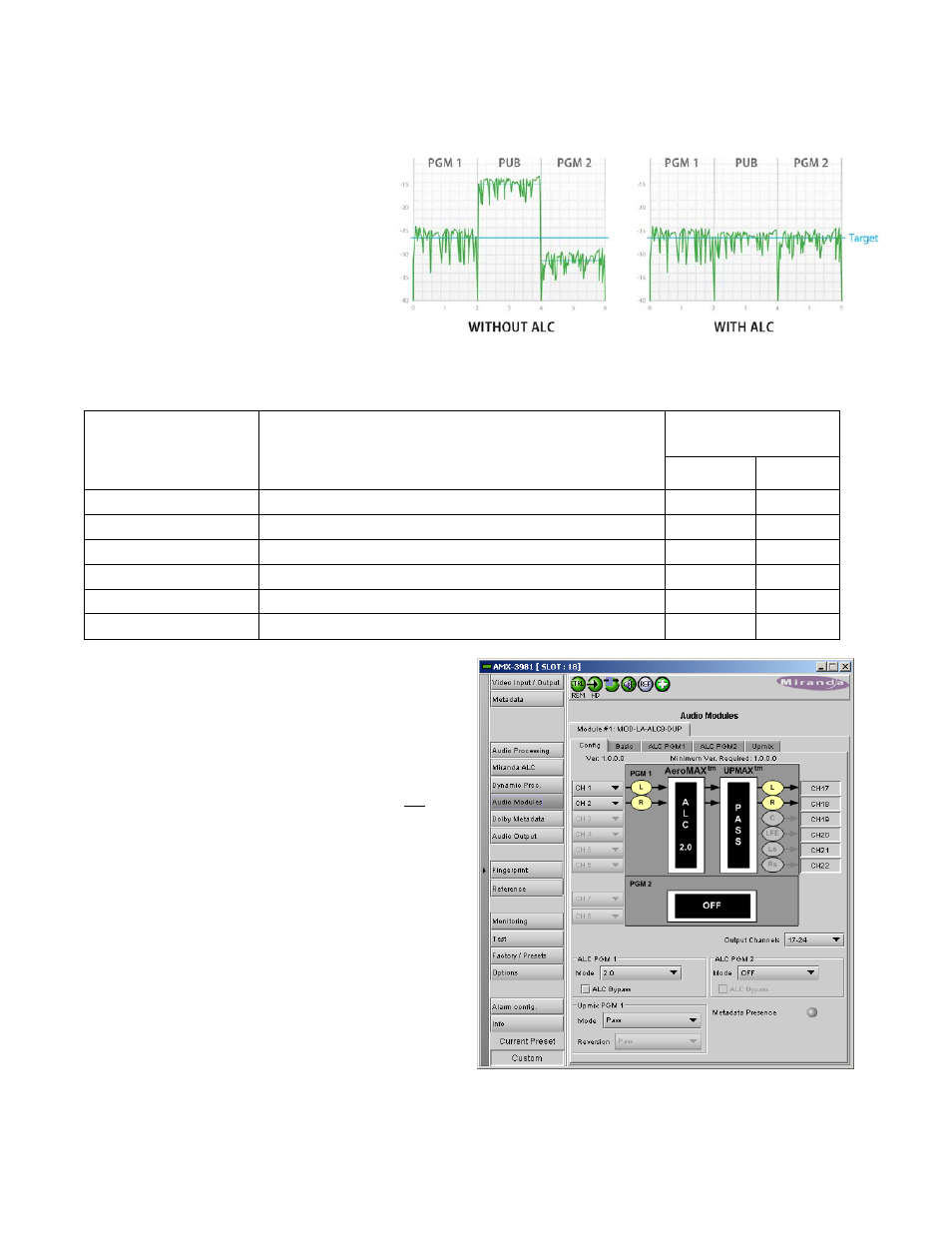Click the WITHOUT ALC chart caption

coord(511,327)
